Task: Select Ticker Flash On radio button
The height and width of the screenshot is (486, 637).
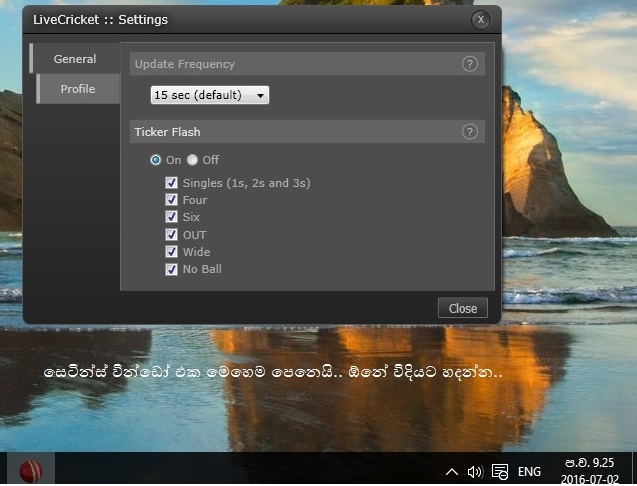Action: pos(155,160)
